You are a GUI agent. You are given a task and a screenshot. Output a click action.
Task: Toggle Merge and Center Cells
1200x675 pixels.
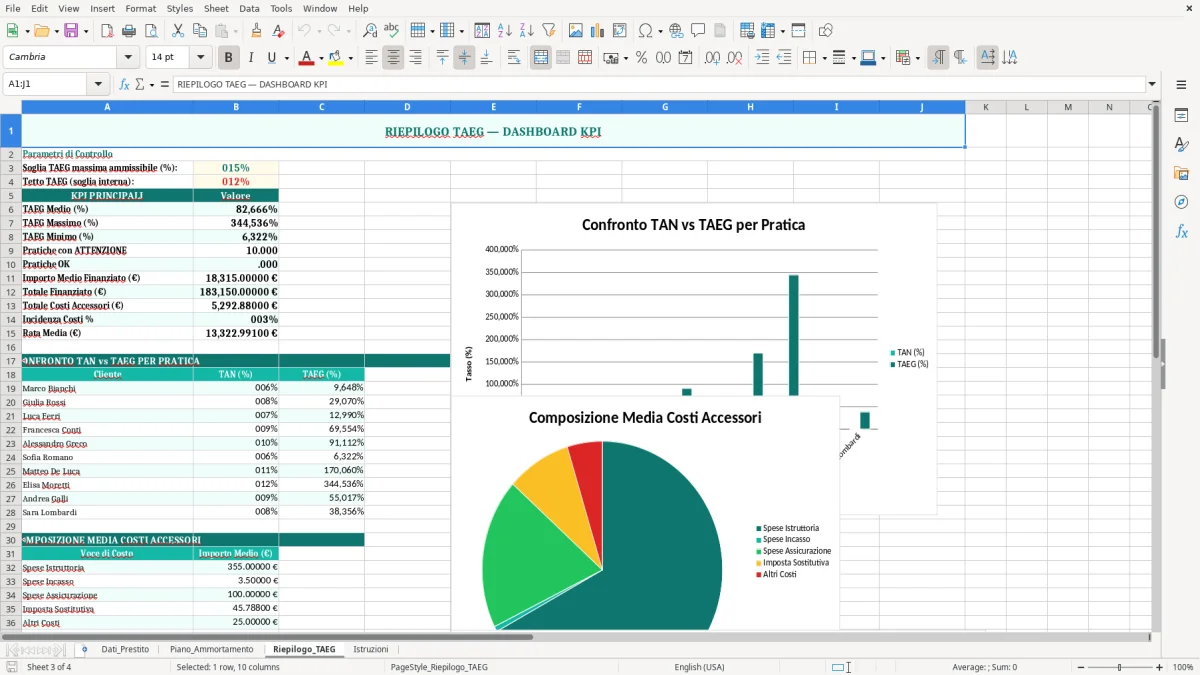click(x=541, y=58)
